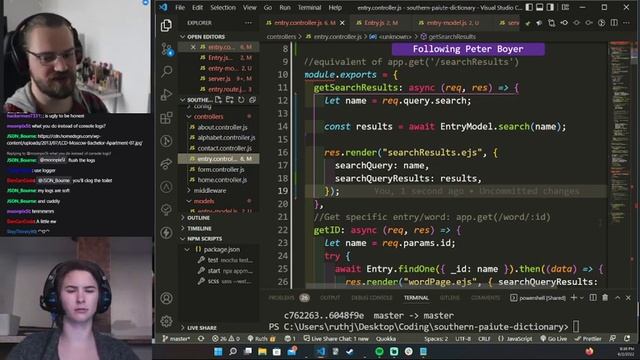
Task: Collapse the SOUTHE... project section
Action: (x=197, y=100)
